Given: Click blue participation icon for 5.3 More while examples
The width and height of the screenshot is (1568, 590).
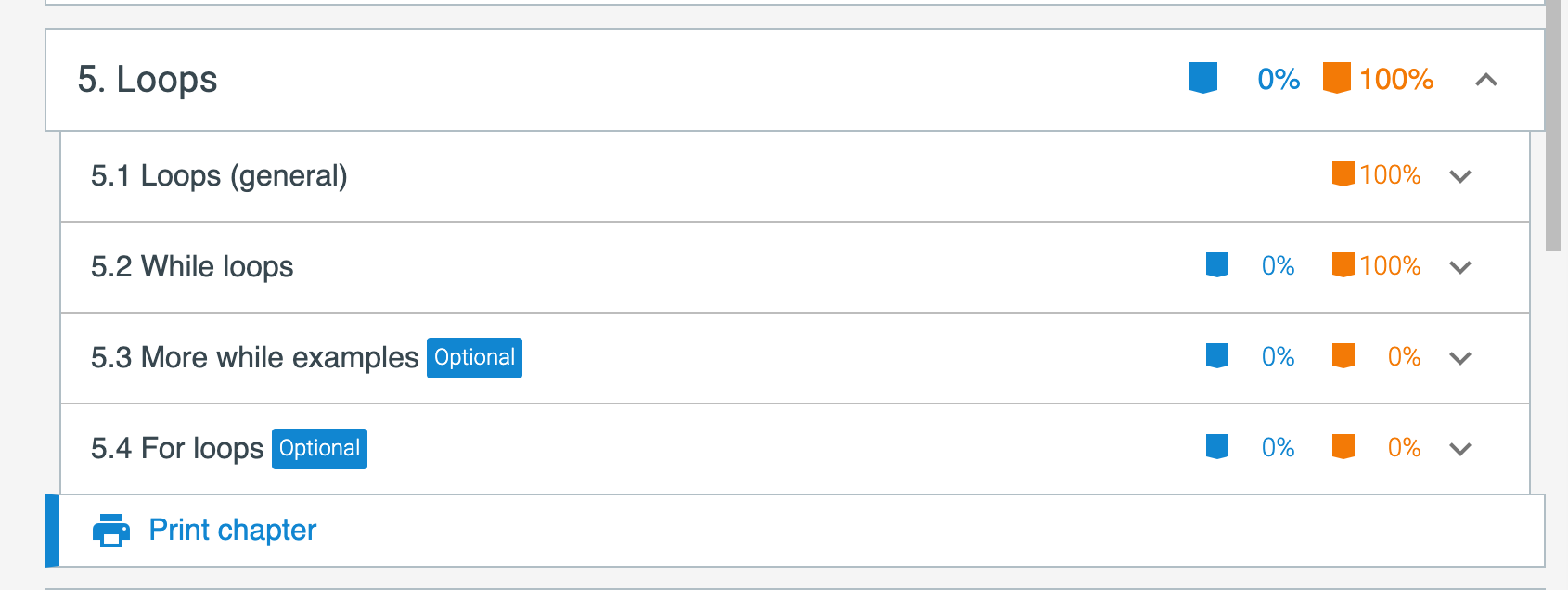Looking at the screenshot, I should (1216, 356).
